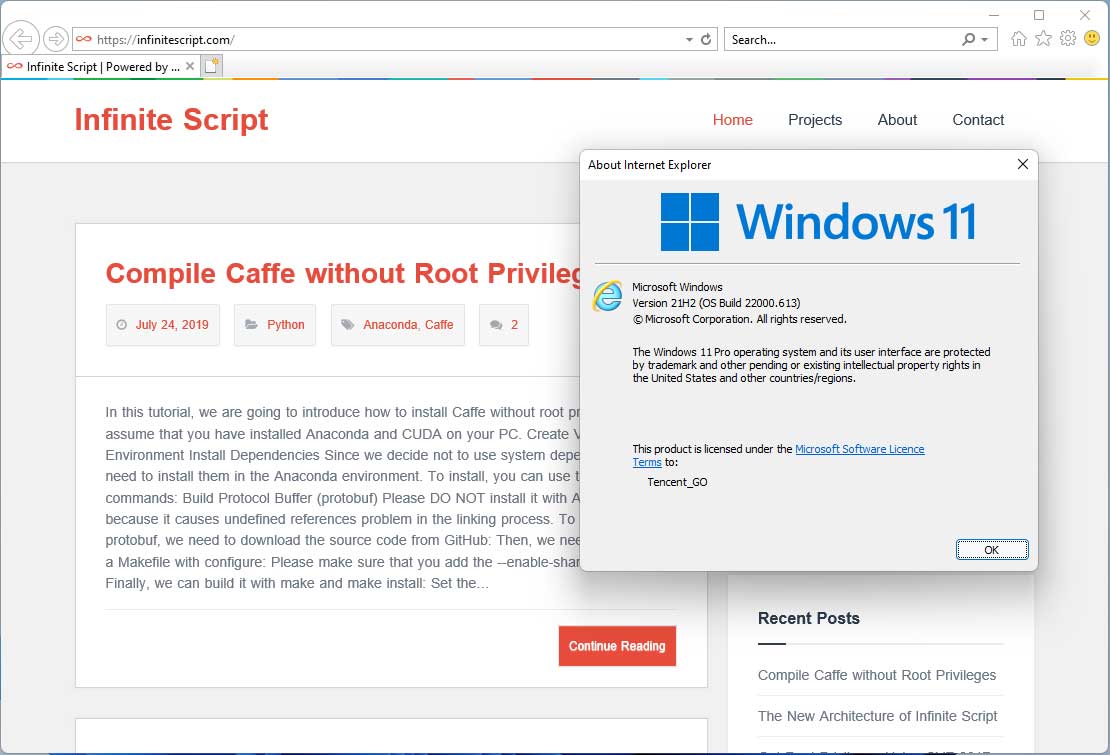Viewport: 1110px width, 755px height.
Task: Close the Internet Explorer window
Action: (1085, 15)
